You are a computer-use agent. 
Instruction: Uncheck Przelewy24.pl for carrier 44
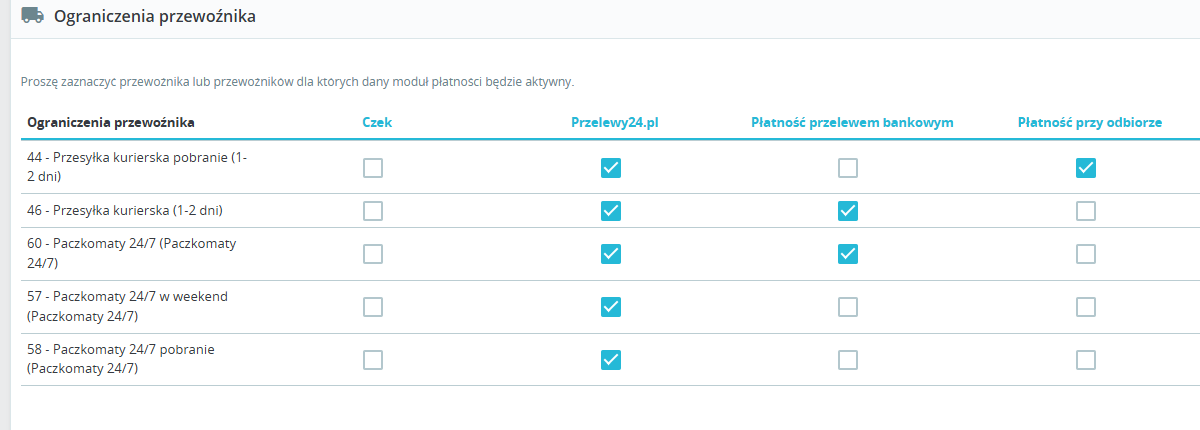click(x=611, y=168)
